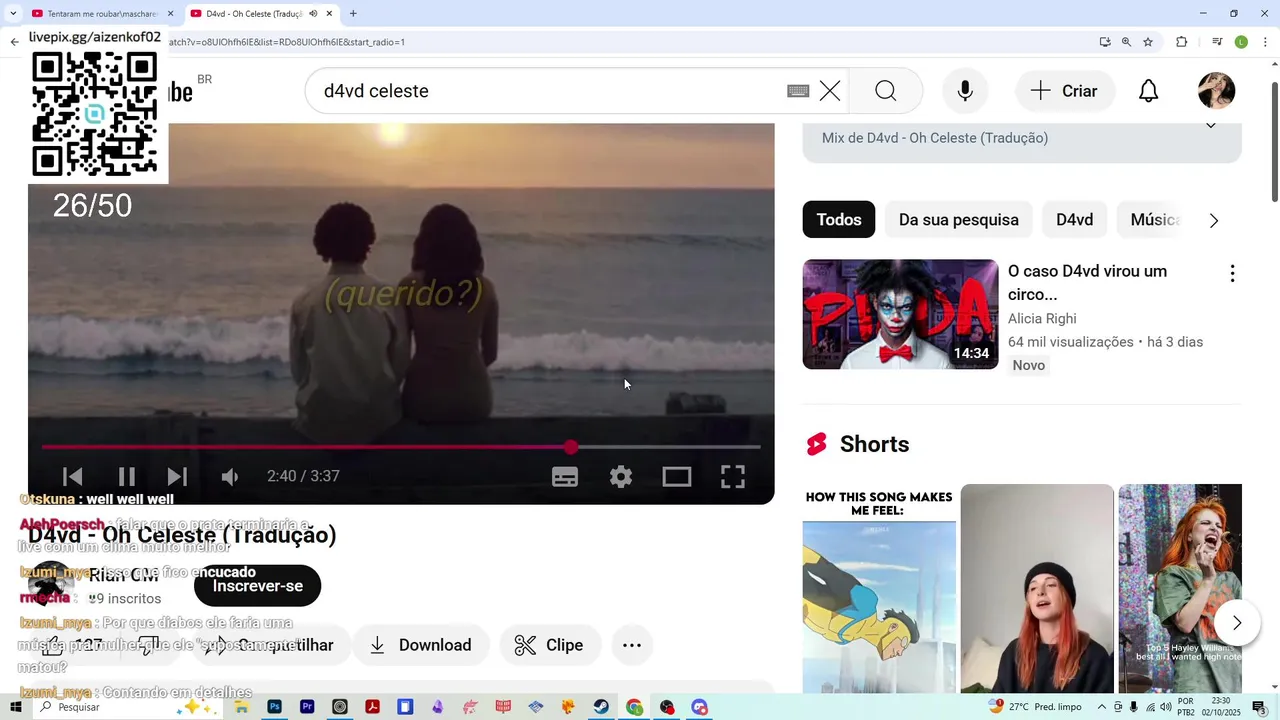Open the weather widget showing 27°C
This screenshot has height=720, width=1280.
tap(1035, 707)
